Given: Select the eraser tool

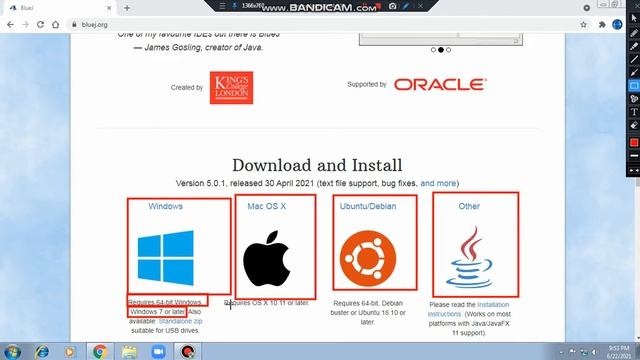Looking at the screenshot, I should click(x=633, y=125).
